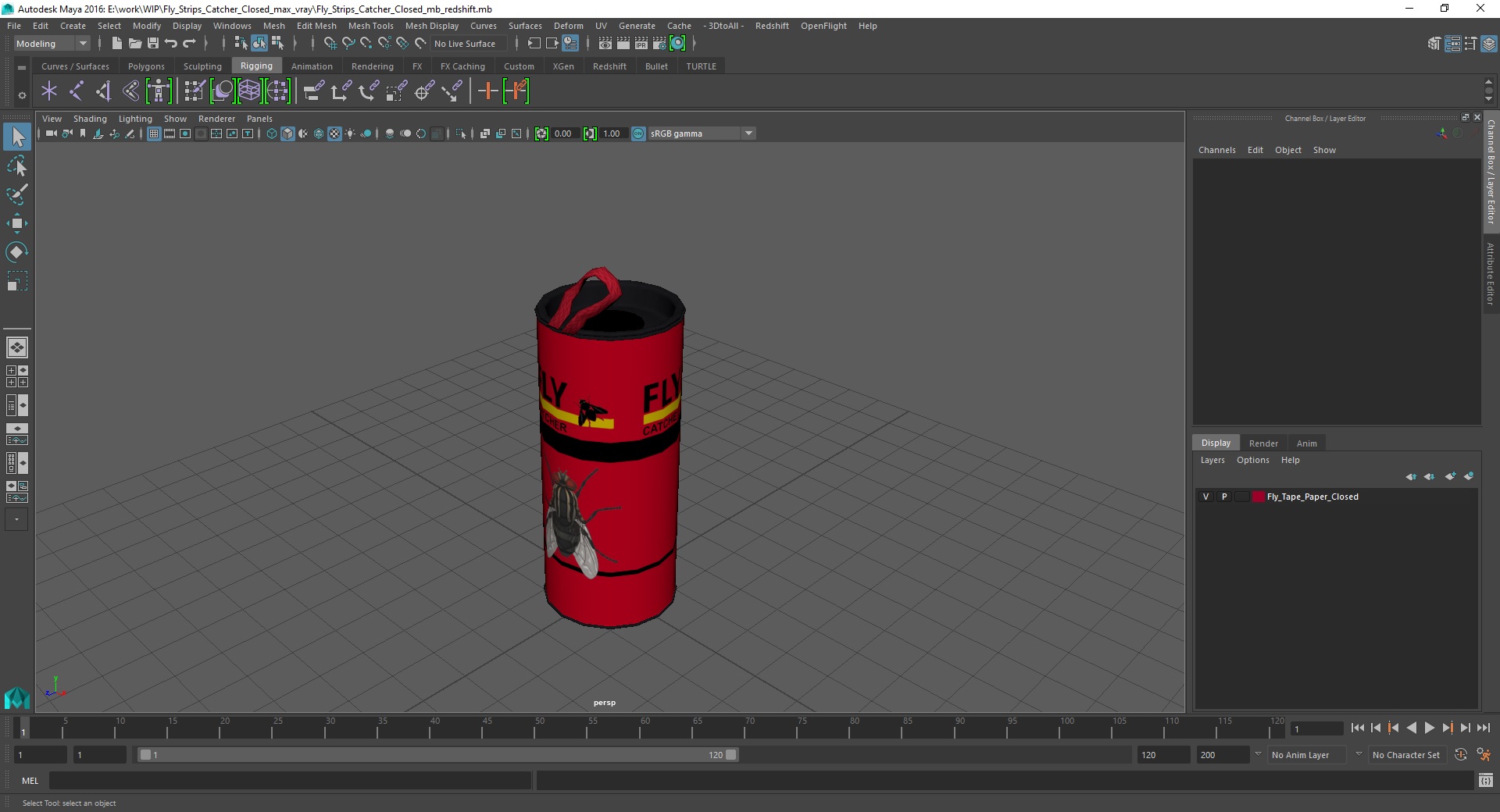Apply parent constraint shelf icon
Image resolution: width=1500 pixels, height=812 pixels.
click(314, 91)
